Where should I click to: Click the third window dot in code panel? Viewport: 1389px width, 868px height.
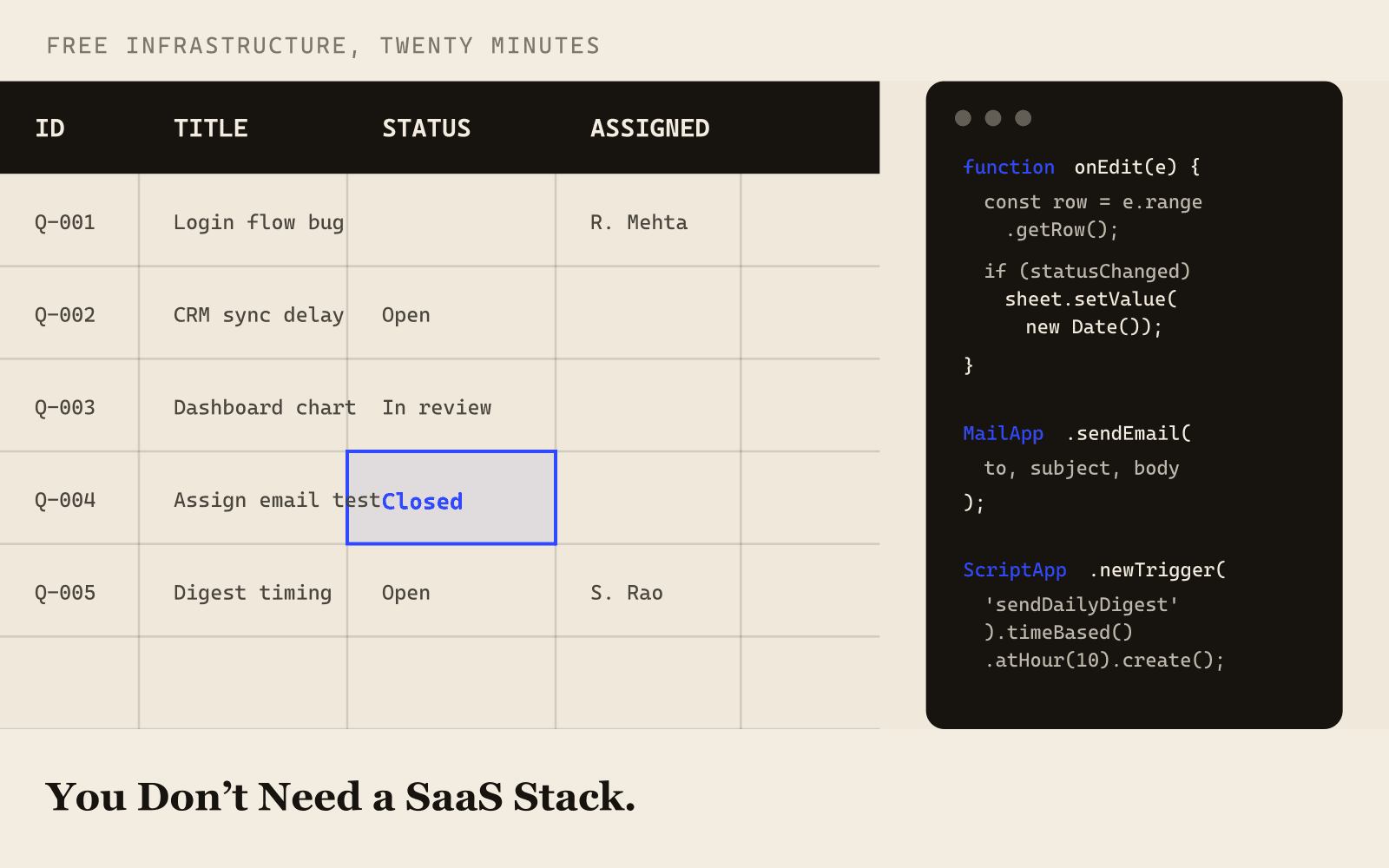point(1024,118)
